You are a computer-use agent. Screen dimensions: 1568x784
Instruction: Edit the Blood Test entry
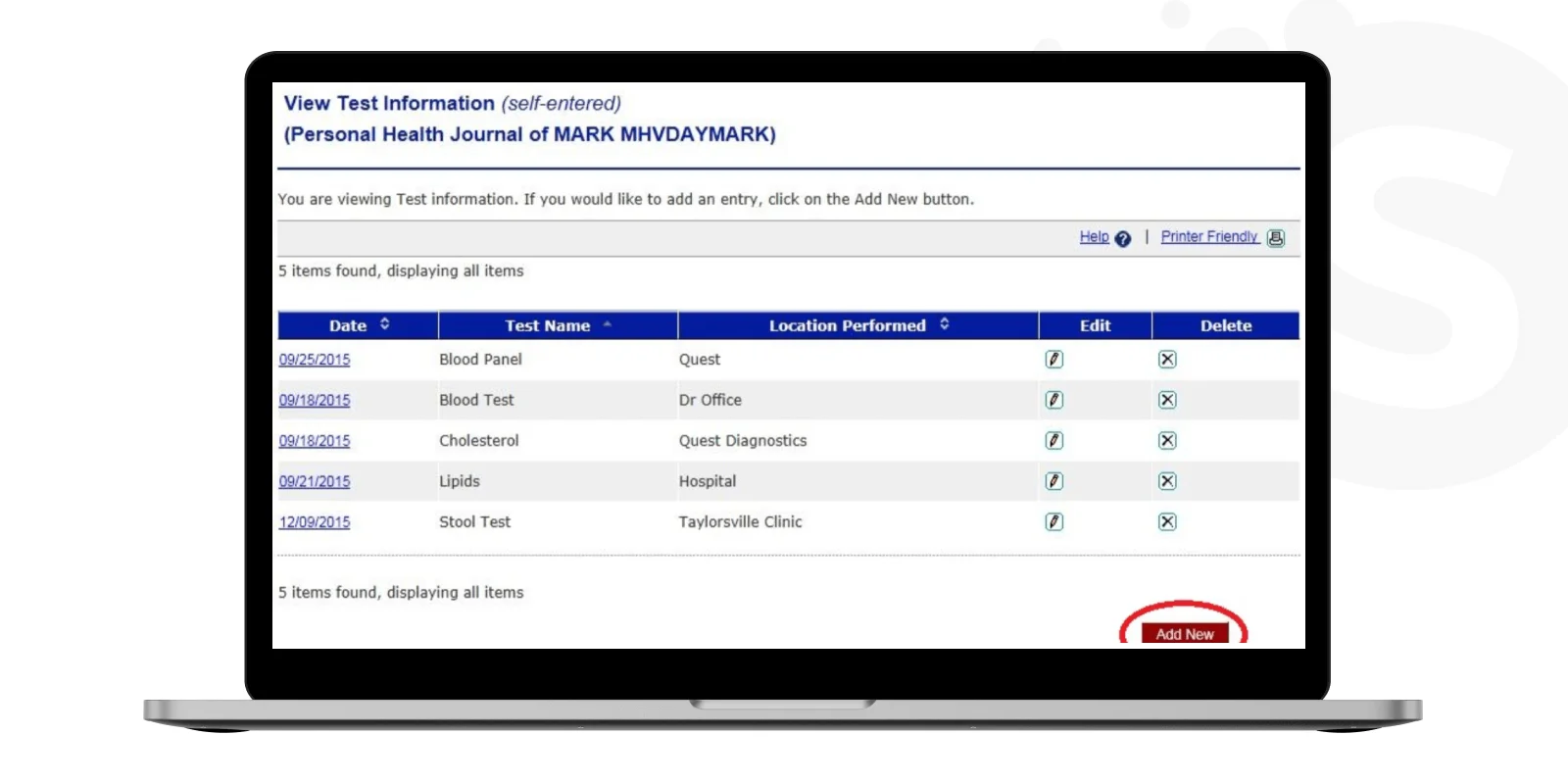(x=1053, y=400)
